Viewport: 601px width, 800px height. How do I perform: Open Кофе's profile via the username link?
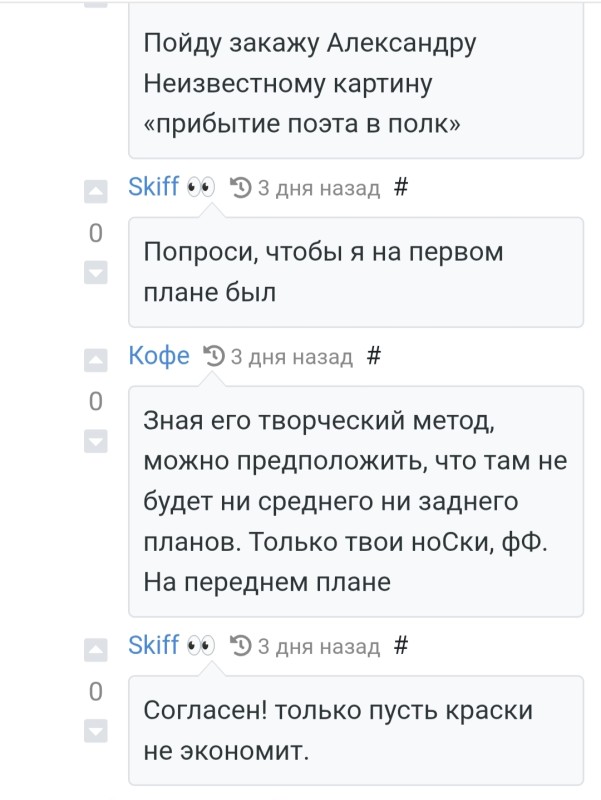(x=158, y=355)
